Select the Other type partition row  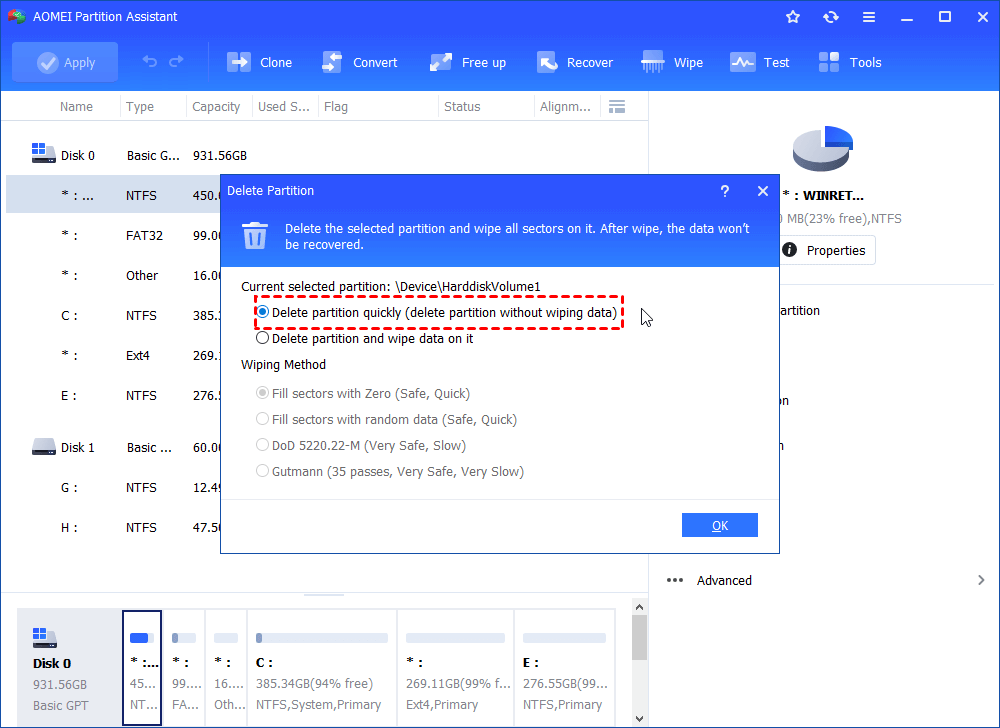point(114,275)
